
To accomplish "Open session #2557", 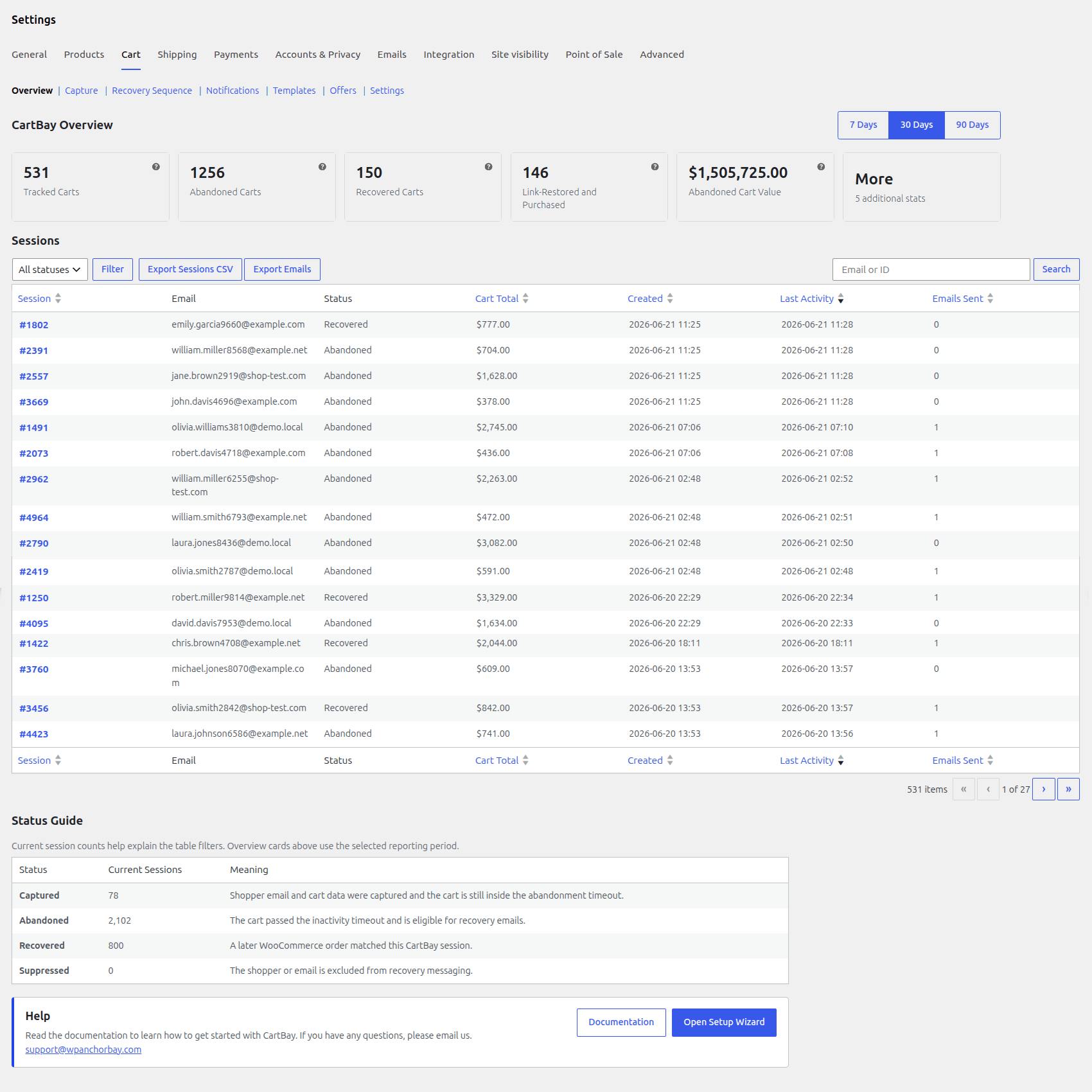I will 34,376.
